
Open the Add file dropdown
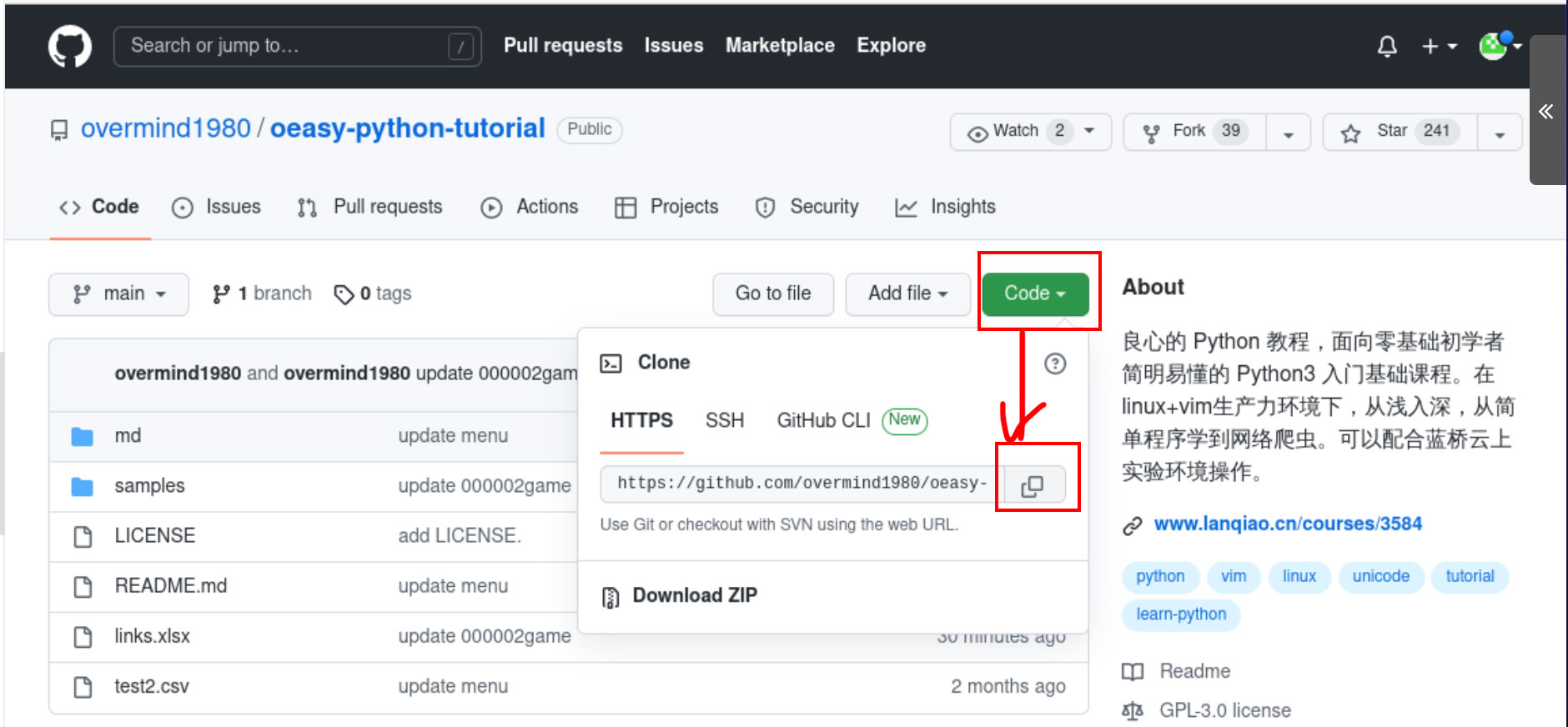(x=908, y=294)
